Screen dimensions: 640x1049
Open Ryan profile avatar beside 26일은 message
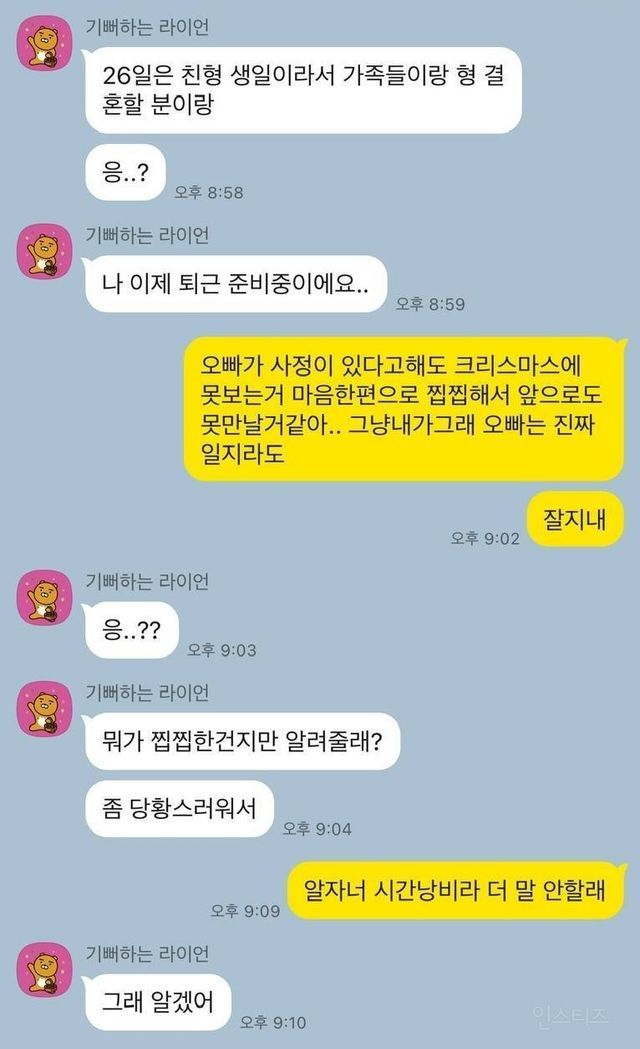pos(44,43)
